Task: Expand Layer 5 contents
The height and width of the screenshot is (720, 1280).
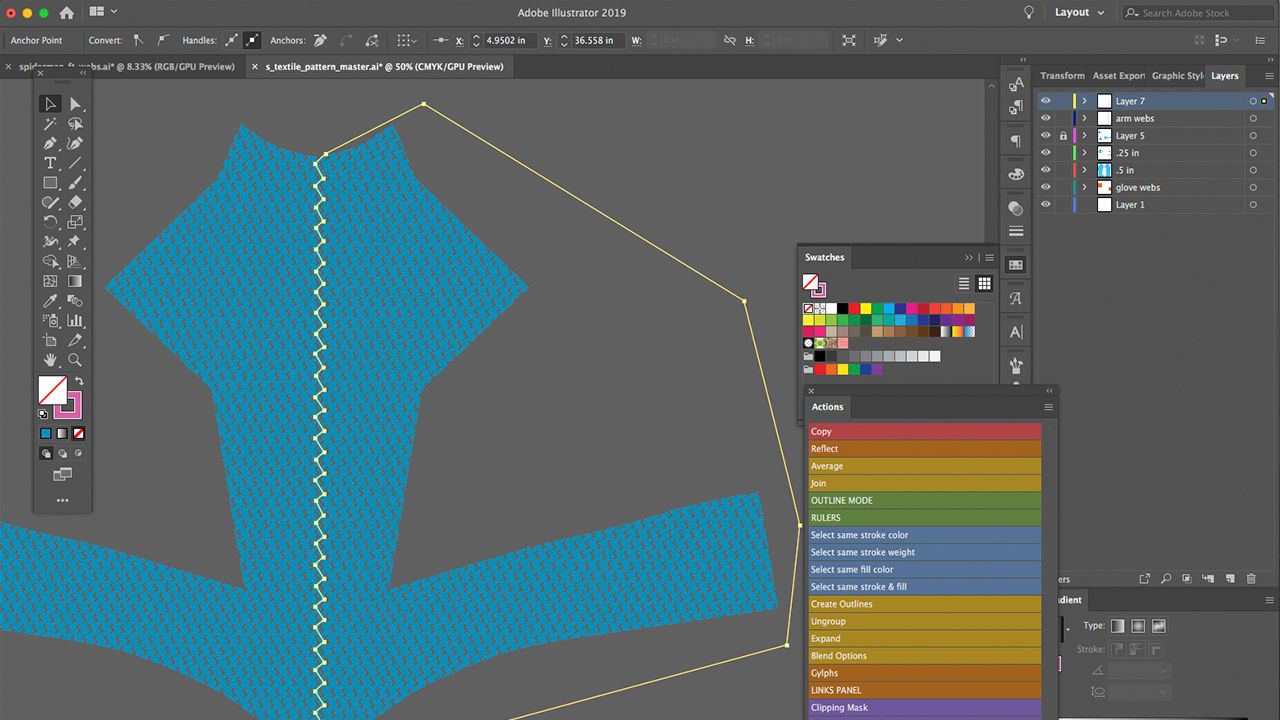Action: 1085,135
